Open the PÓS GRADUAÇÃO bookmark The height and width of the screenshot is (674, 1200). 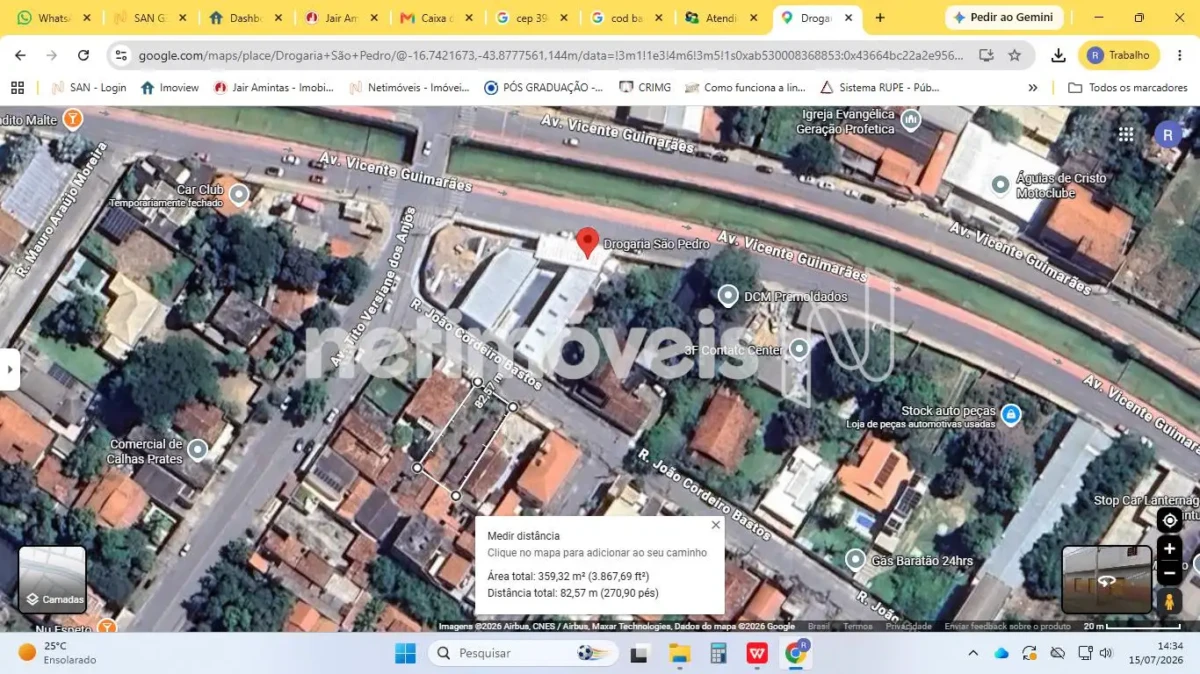click(x=544, y=88)
